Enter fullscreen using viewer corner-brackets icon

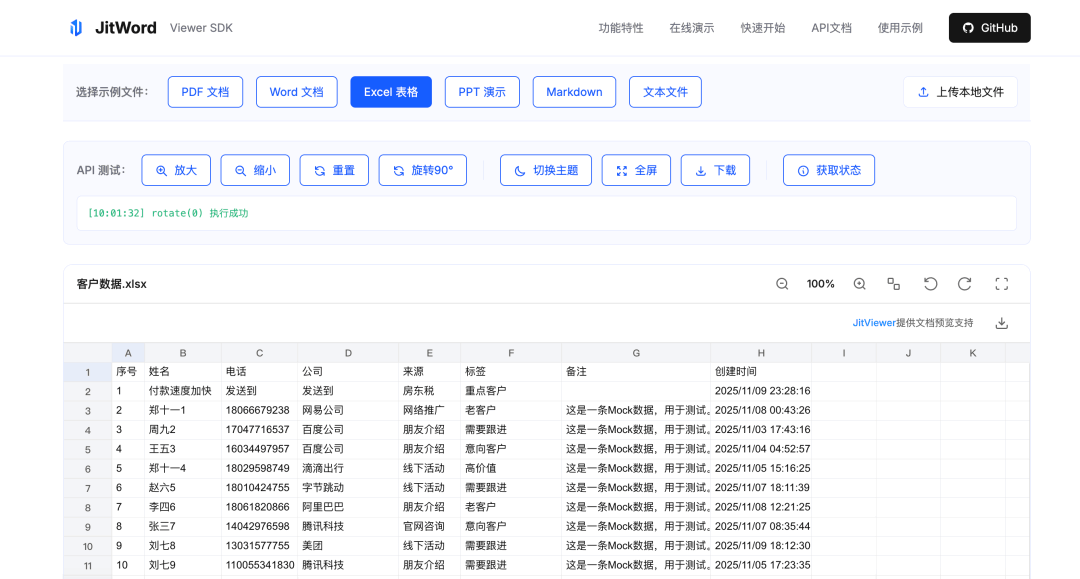click(1001, 284)
